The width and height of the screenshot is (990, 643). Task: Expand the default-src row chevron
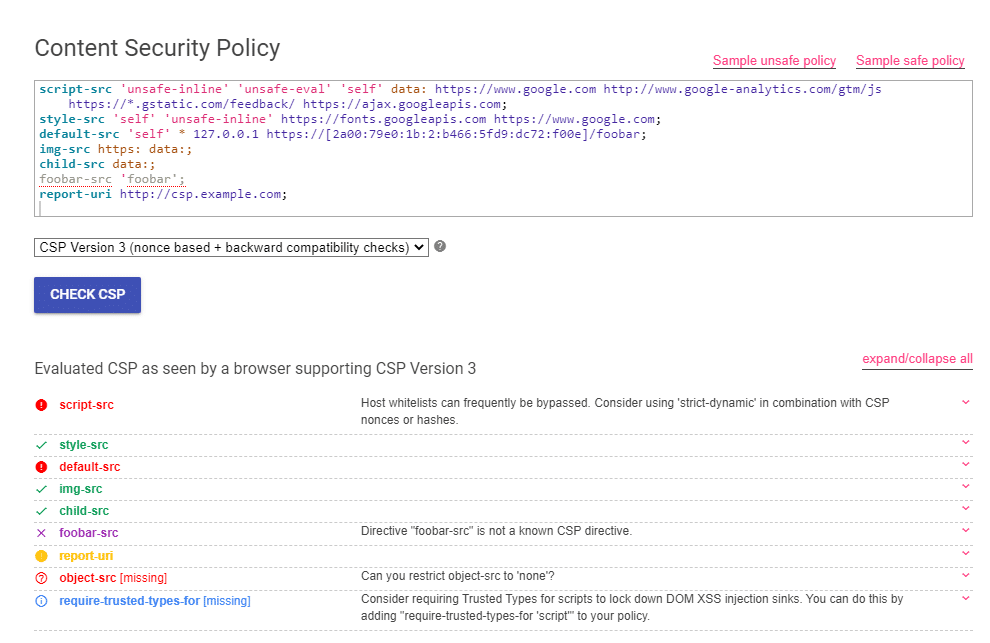coord(965,464)
